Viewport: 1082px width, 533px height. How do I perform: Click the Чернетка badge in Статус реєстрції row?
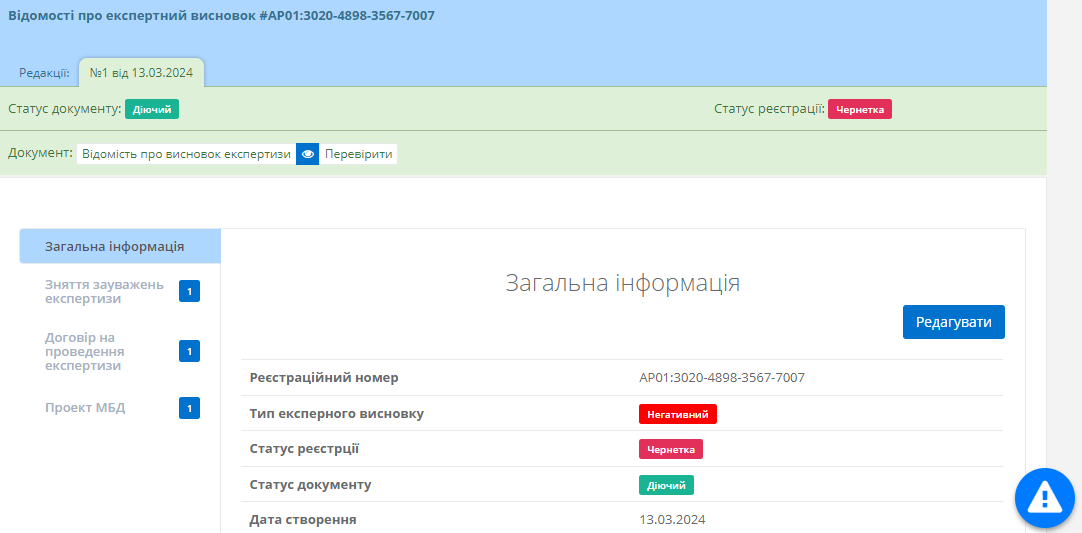point(670,449)
